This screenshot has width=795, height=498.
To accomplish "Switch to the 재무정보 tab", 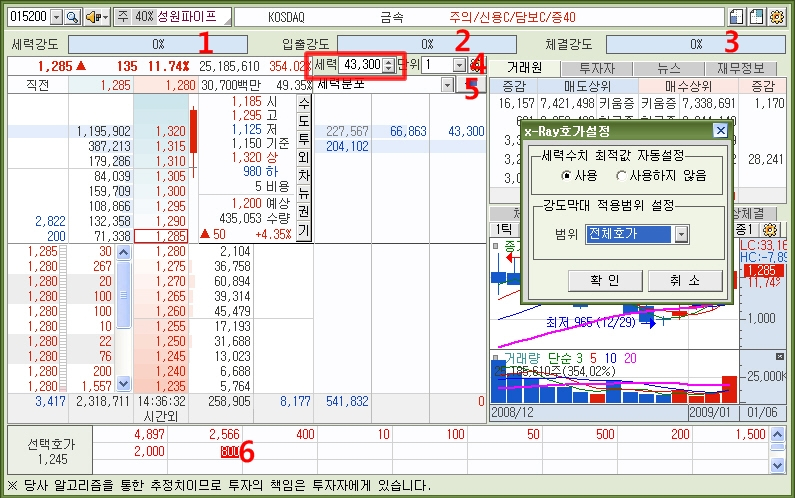I will point(740,68).
